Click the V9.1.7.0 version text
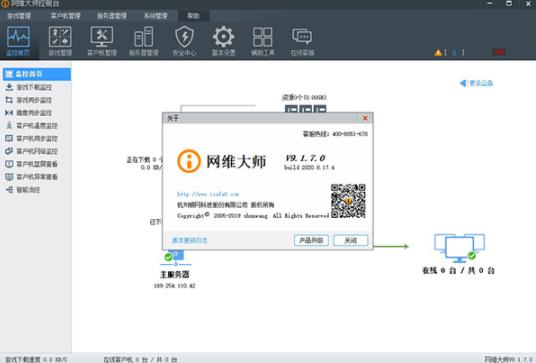Viewport: 536px width, 363px height. (305, 158)
